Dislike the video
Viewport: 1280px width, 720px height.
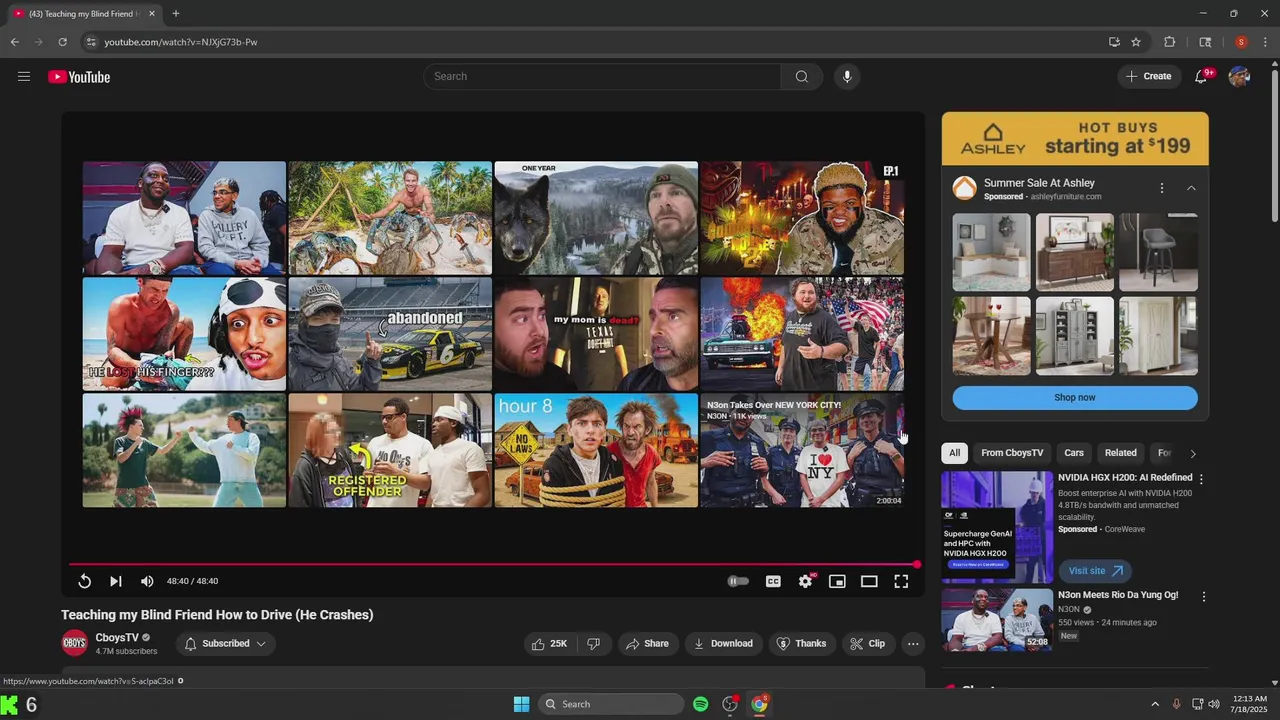(x=593, y=644)
